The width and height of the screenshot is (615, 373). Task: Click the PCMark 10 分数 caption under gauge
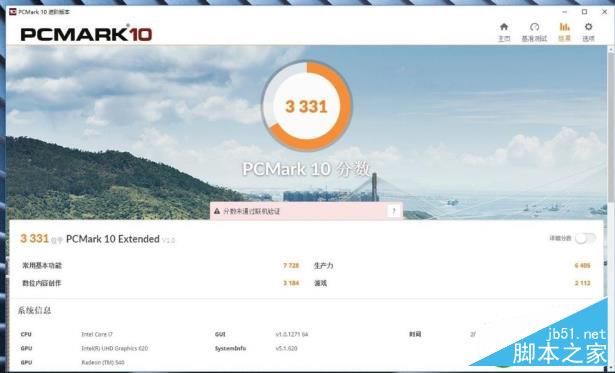point(306,169)
